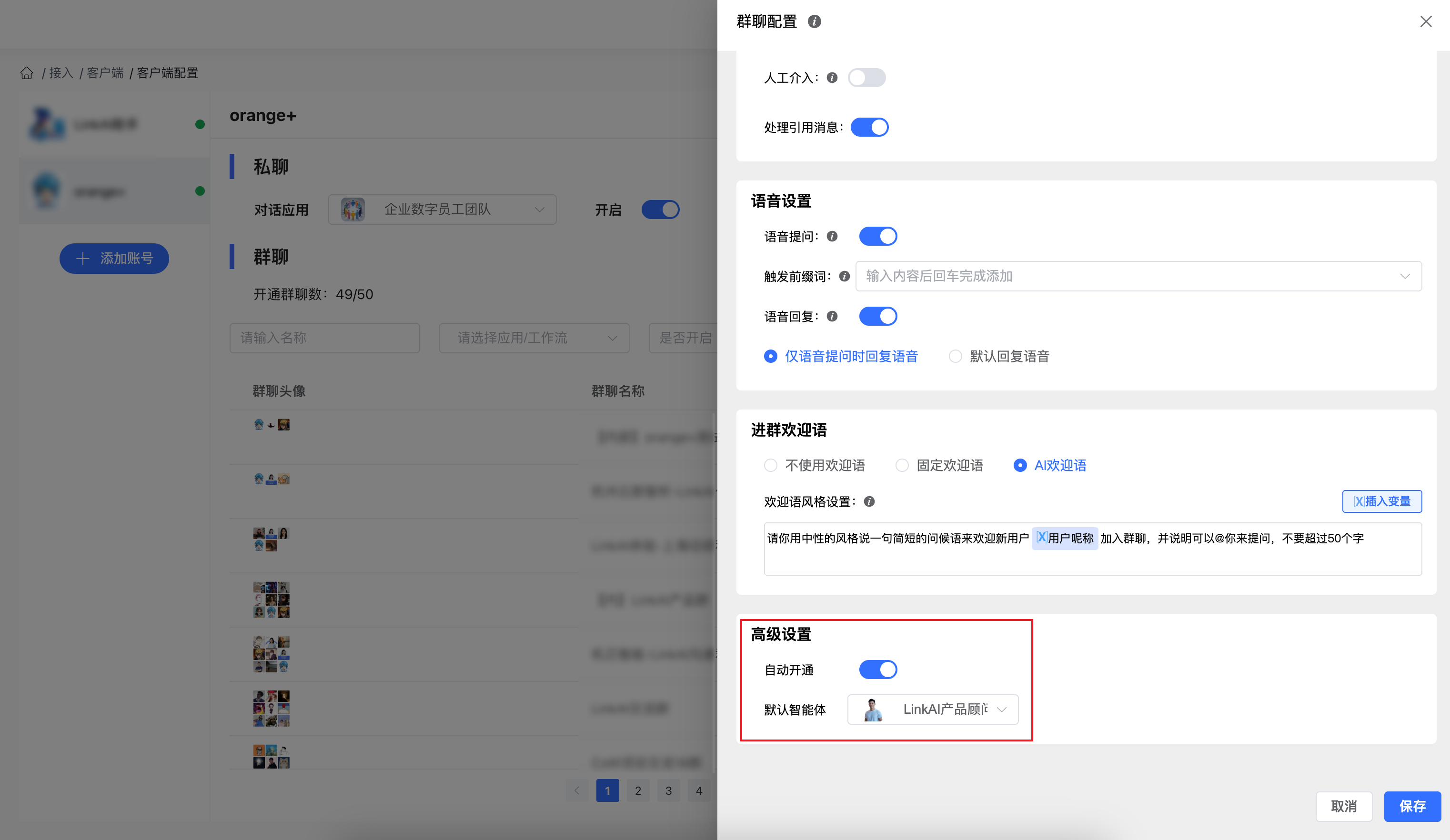Click the info icon beside 触发前缀词
The image size is (1450, 840).
pos(844,277)
